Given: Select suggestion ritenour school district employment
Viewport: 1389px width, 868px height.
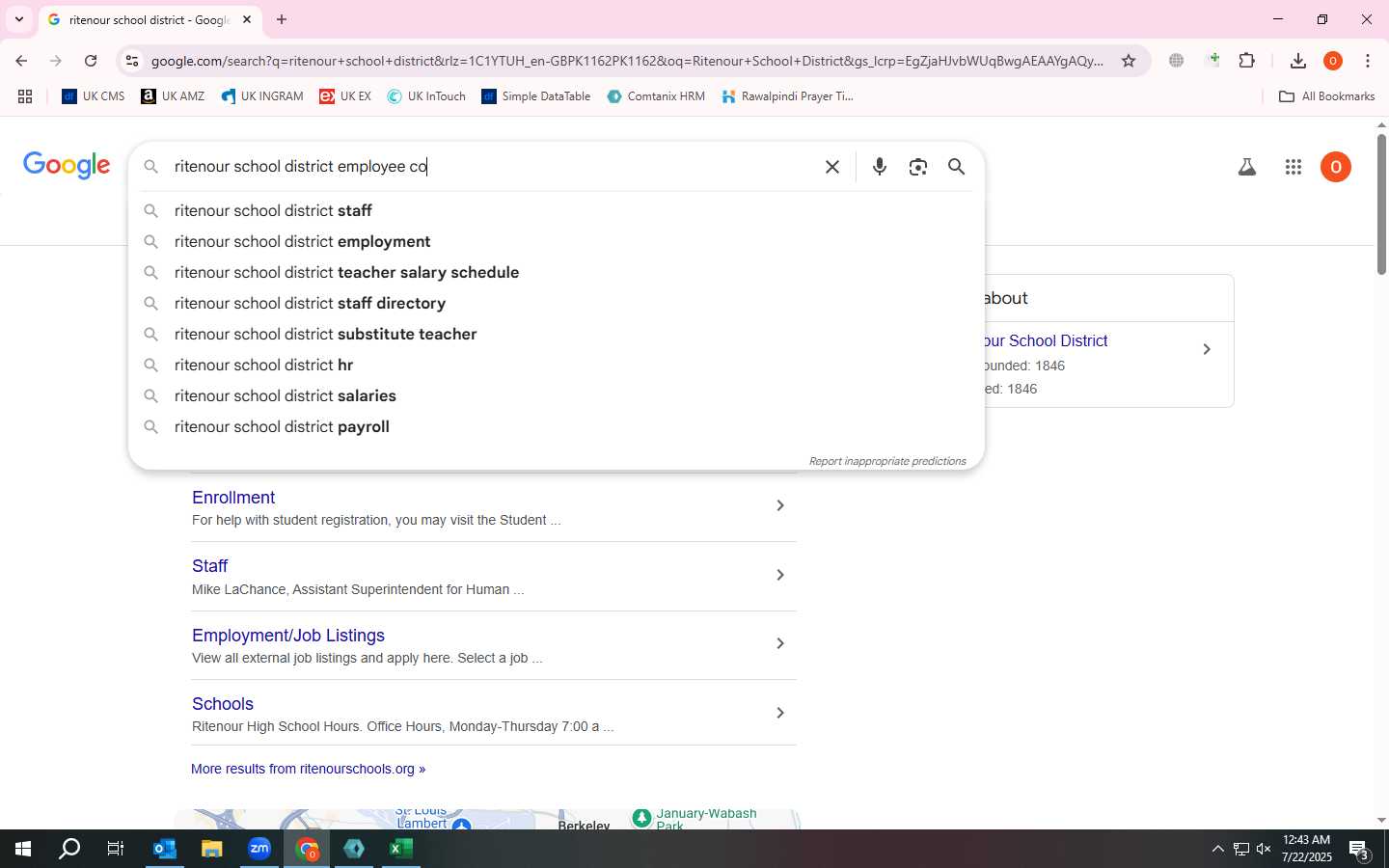Looking at the screenshot, I should click(x=556, y=241).
